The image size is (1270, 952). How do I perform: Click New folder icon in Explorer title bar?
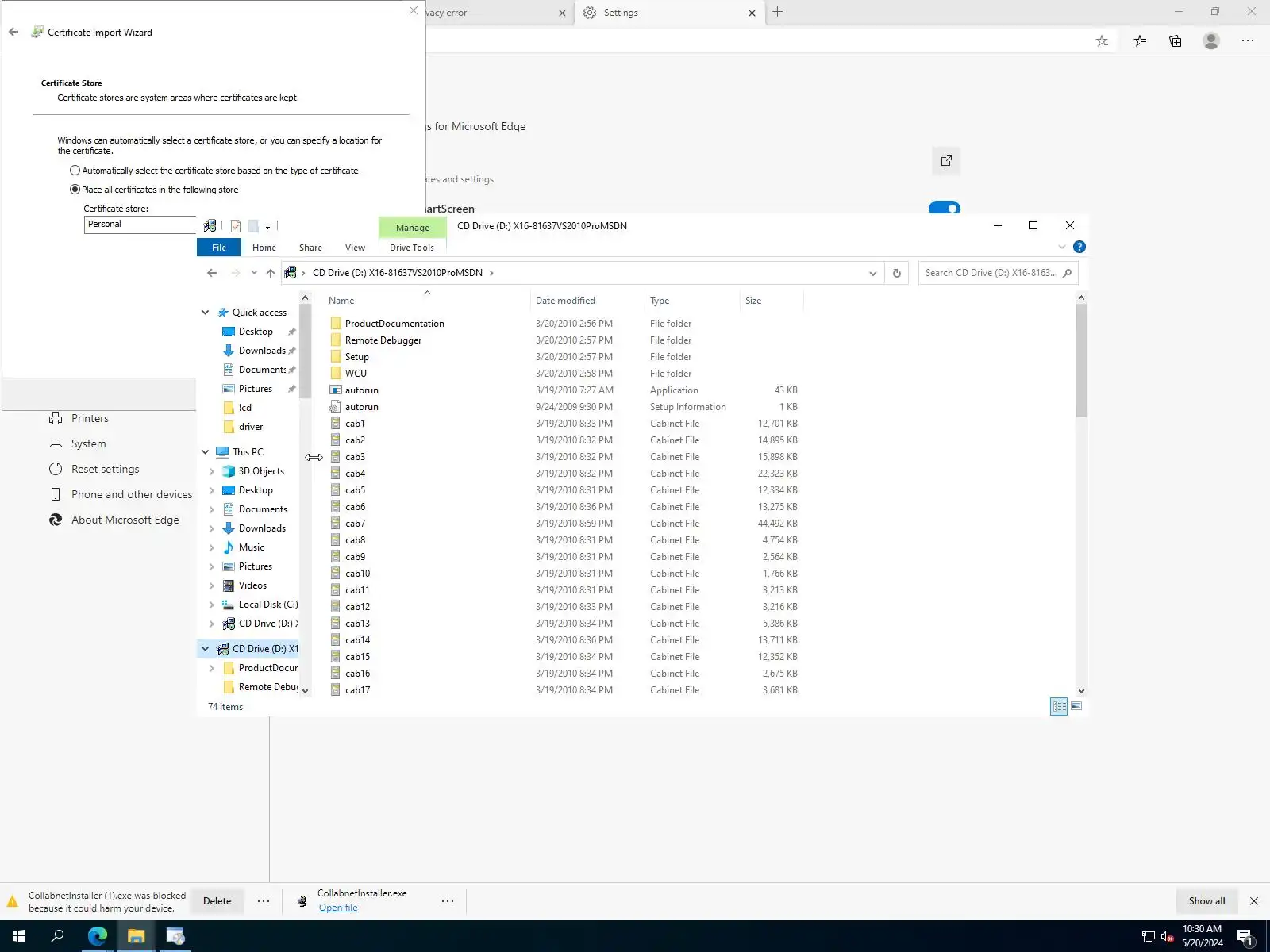[x=253, y=226]
